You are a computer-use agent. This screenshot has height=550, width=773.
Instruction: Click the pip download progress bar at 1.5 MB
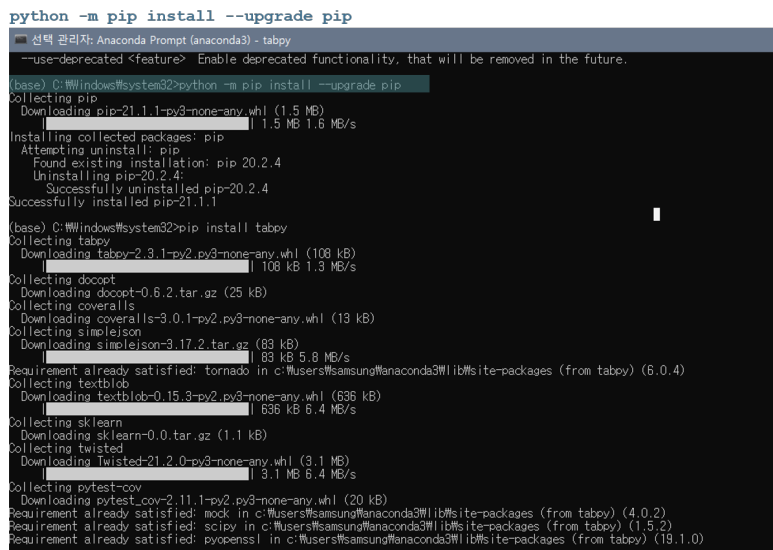tap(146, 124)
